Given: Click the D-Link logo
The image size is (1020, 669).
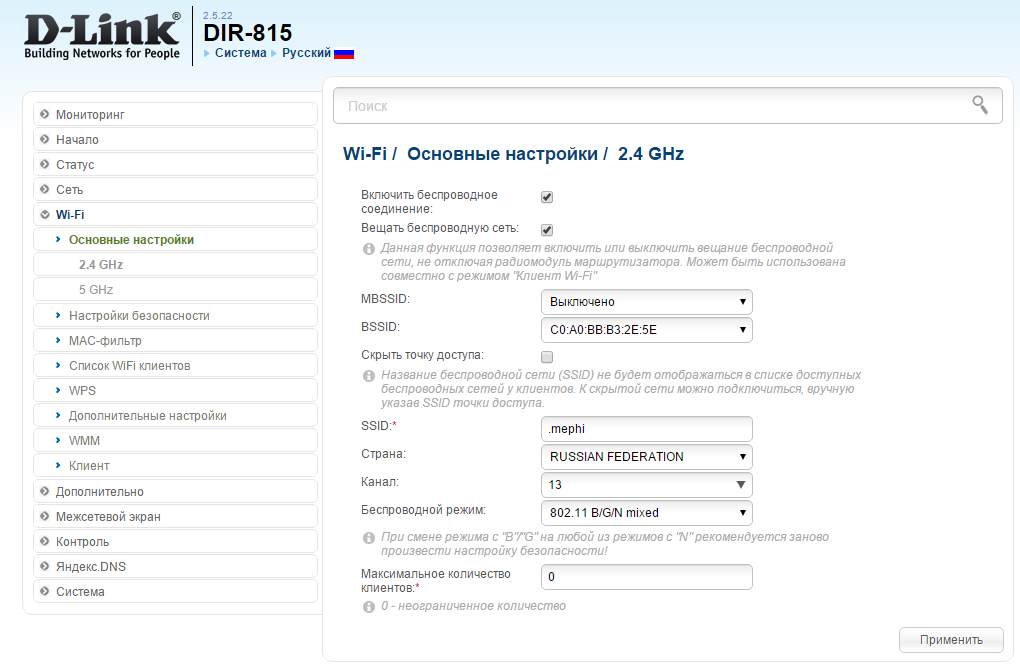Looking at the screenshot, I should (x=102, y=36).
